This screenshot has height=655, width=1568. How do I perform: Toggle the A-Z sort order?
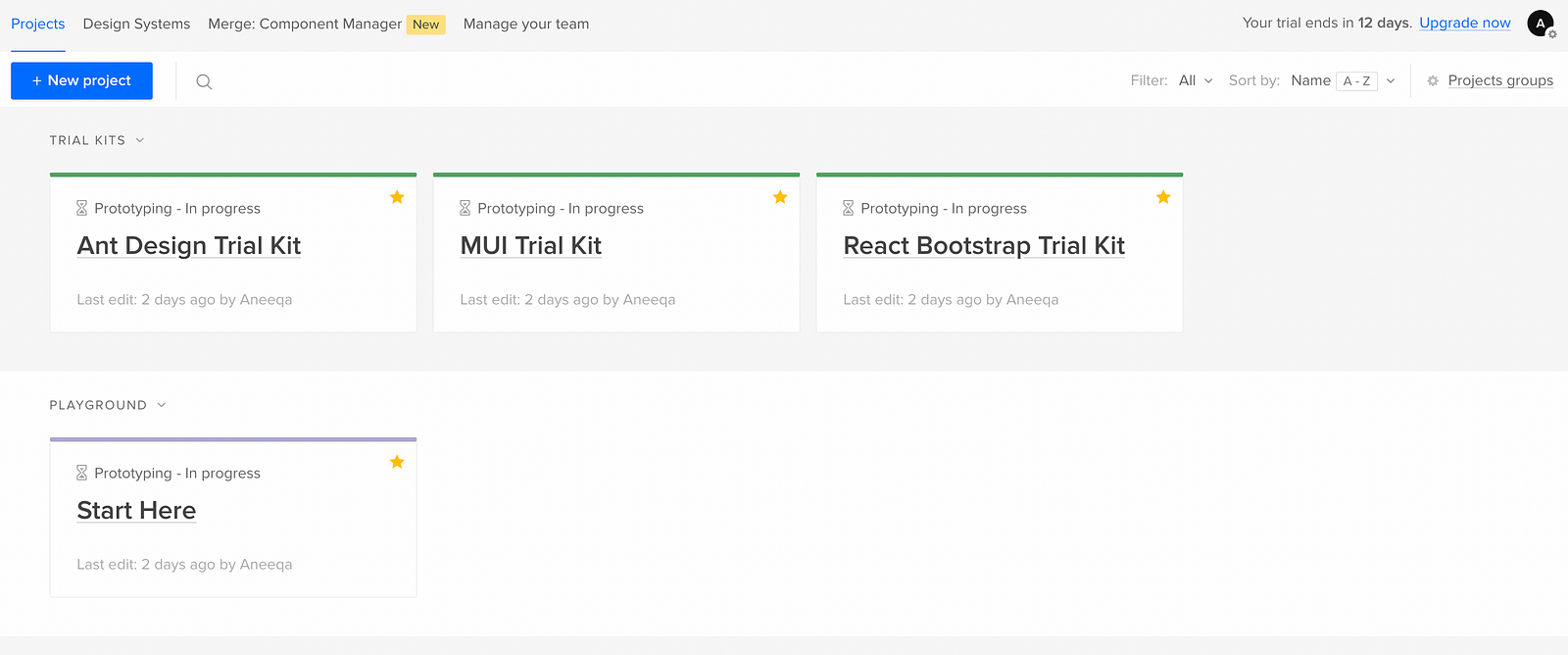point(1357,81)
